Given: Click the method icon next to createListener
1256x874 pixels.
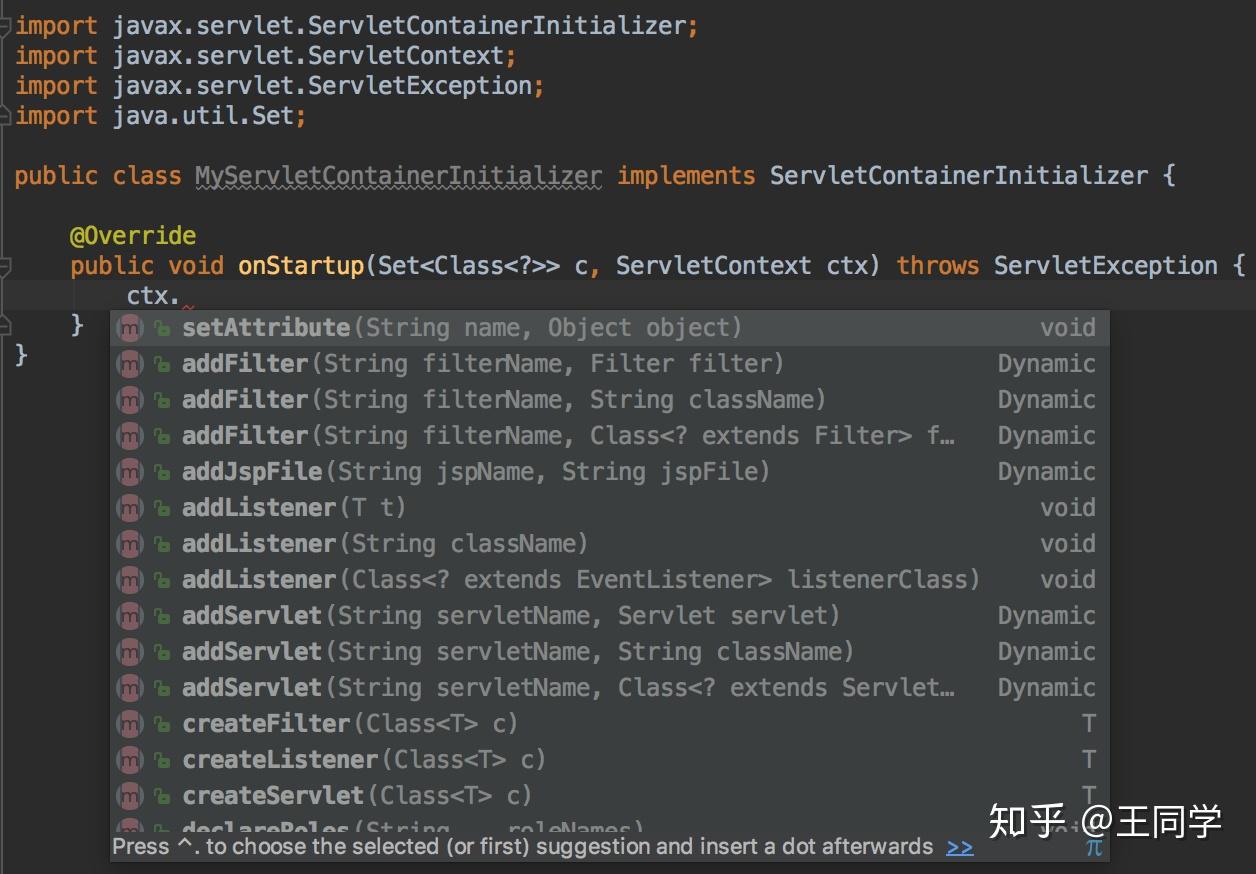Looking at the screenshot, I should coord(130,759).
